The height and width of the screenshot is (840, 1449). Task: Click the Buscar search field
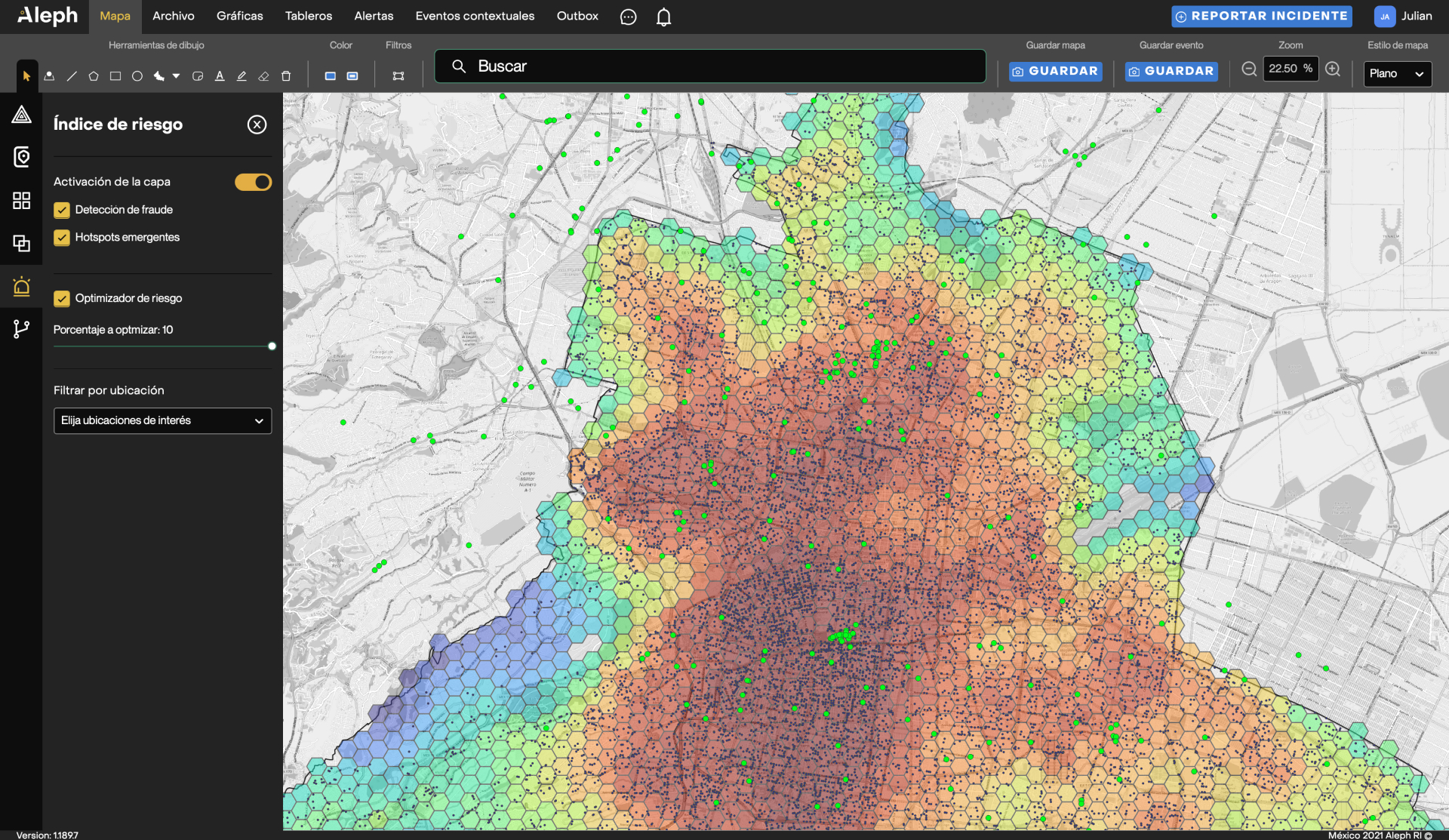(710, 66)
